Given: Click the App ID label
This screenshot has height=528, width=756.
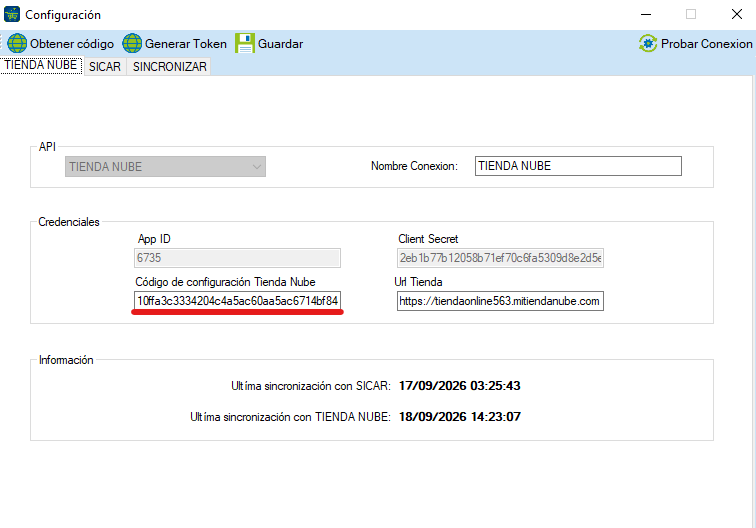Looking at the screenshot, I should click(154, 239).
